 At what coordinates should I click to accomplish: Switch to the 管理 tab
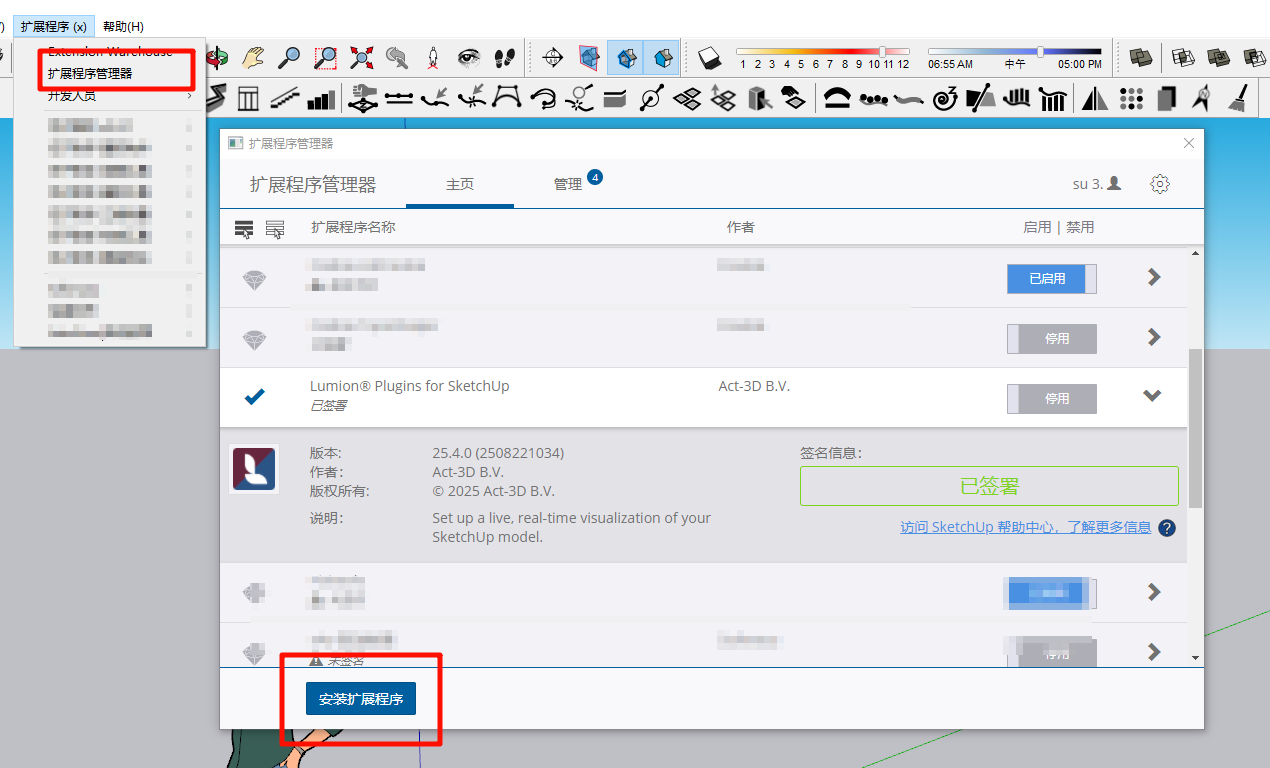click(x=568, y=185)
